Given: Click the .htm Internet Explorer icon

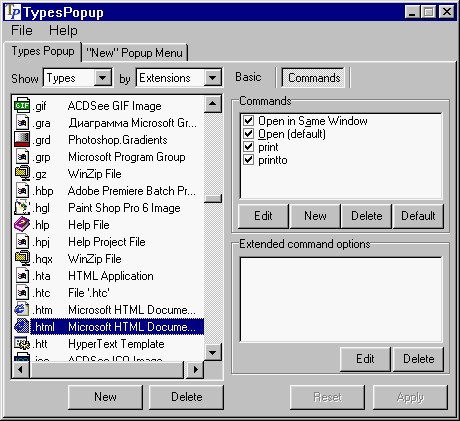Looking at the screenshot, I should click(x=22, y=310).
